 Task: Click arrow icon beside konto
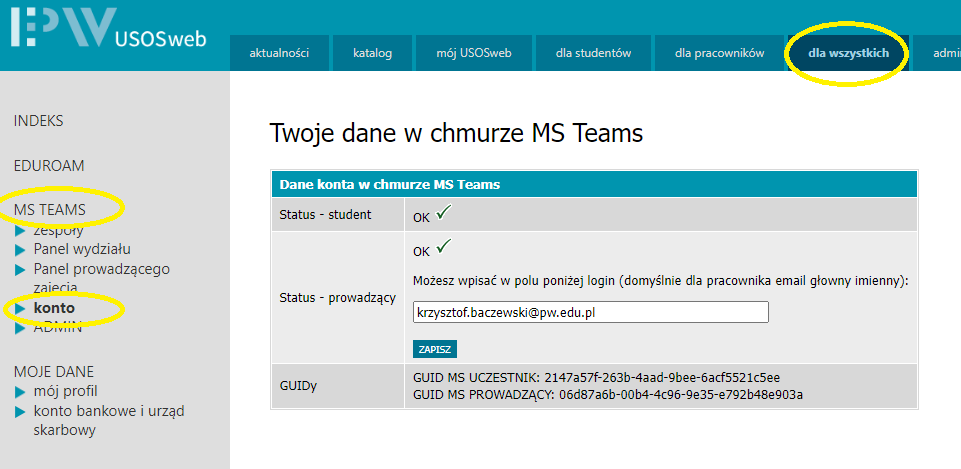(x=20, y=309)
